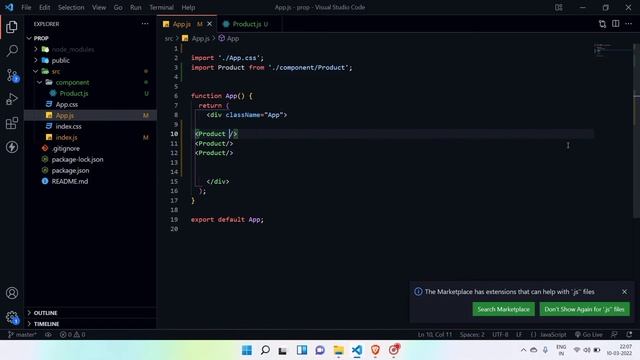Open package-lock.json in explorer
Viewport: 640px width, 360px height.
77,160
